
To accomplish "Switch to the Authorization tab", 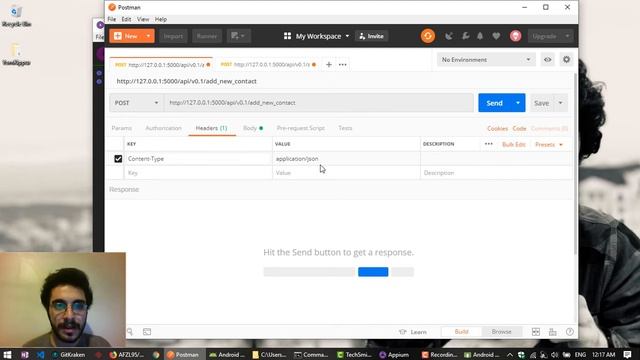I will click(x=163, y=128).
